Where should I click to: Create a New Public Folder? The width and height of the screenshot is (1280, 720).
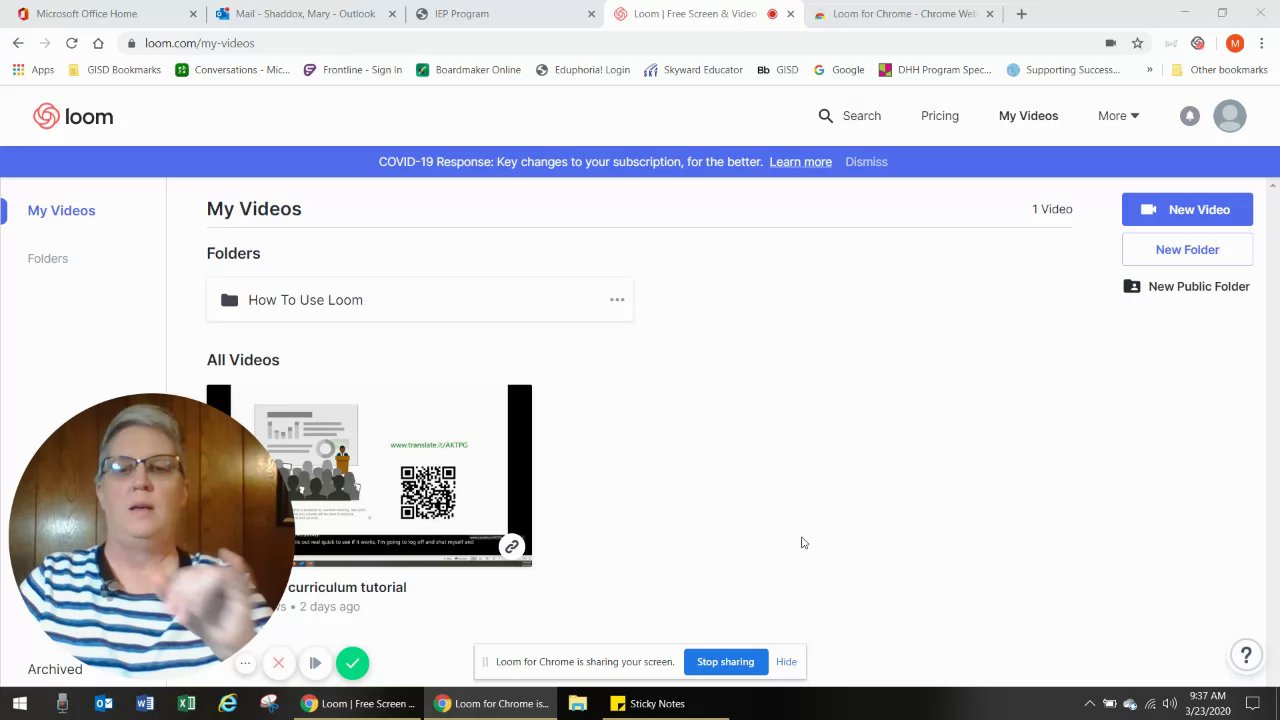click(1187, 287)
